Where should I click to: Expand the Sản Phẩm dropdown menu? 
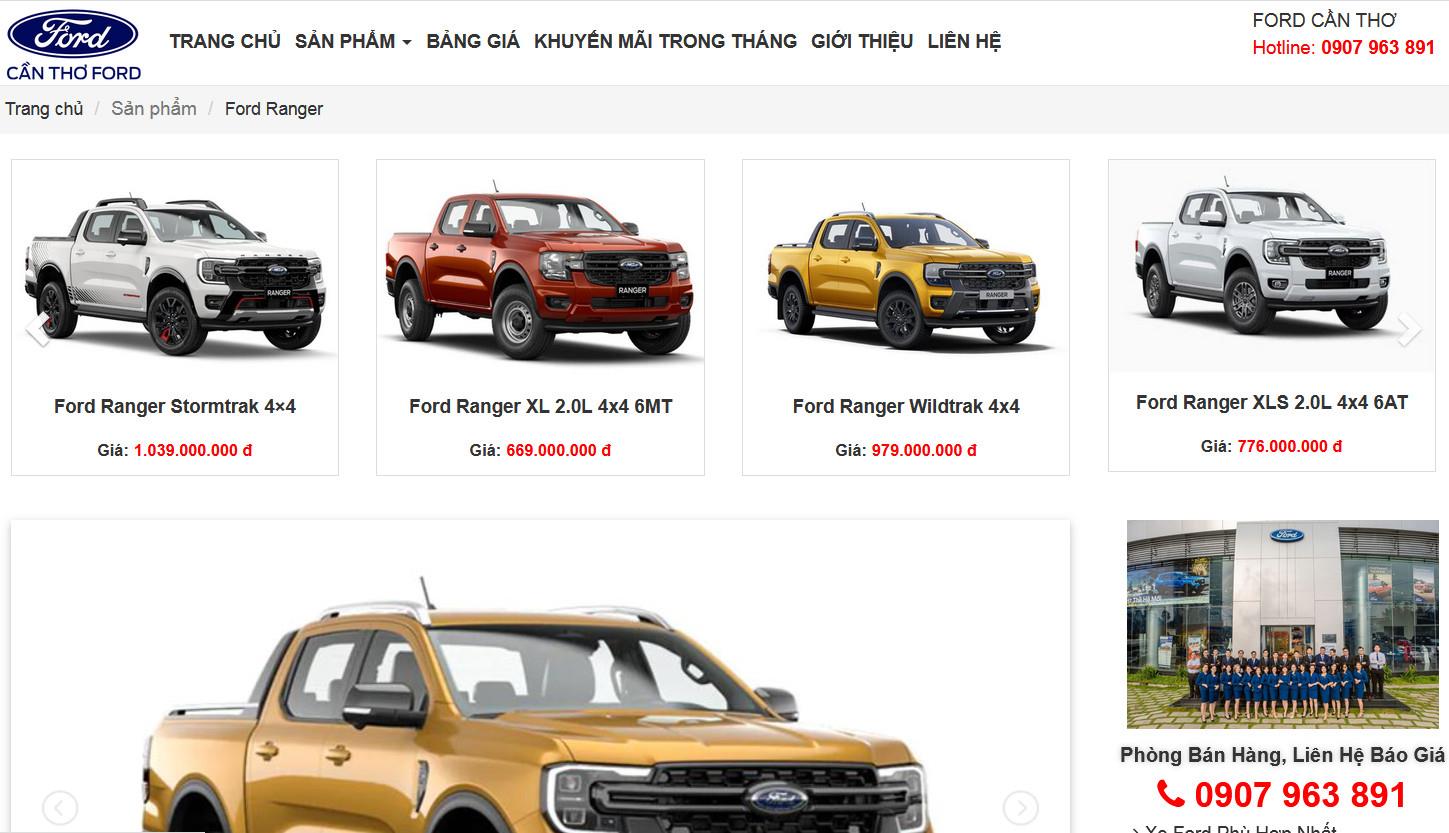[x=353, y=41]
